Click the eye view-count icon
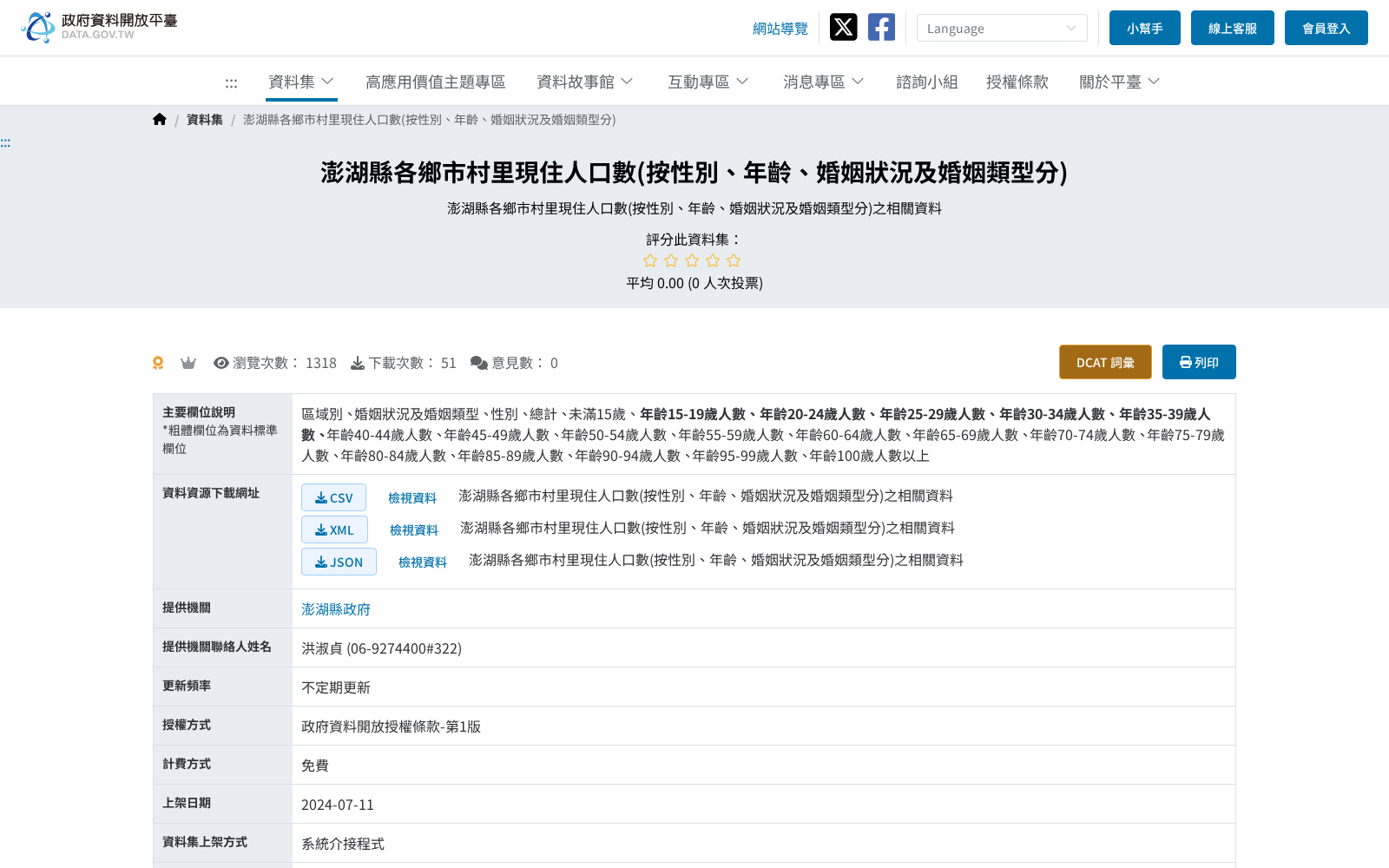Screen dimensions: 1389x868 (221, 363)
